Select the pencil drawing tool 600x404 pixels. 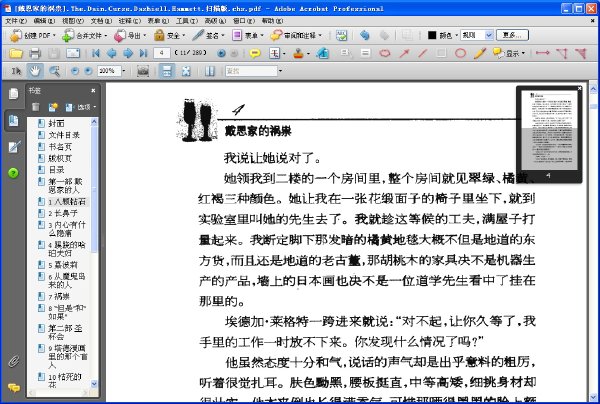pos(479,53)
